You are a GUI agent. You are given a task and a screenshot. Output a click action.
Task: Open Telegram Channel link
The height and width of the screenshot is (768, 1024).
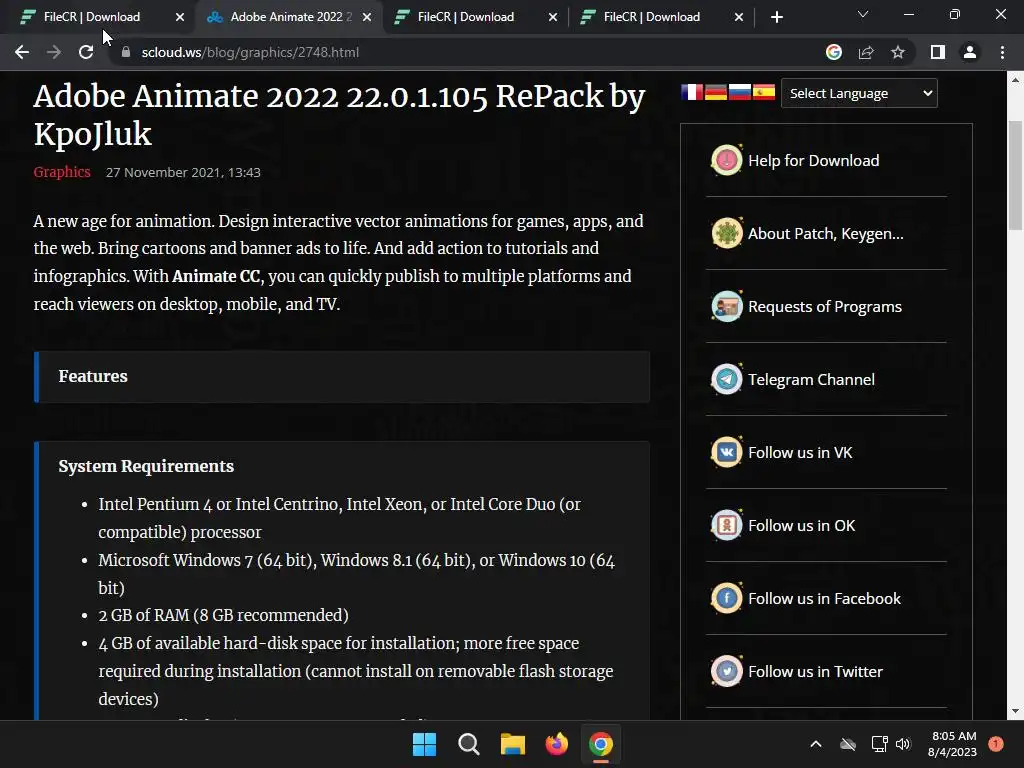pyautogui.click(x=811, y=379)
